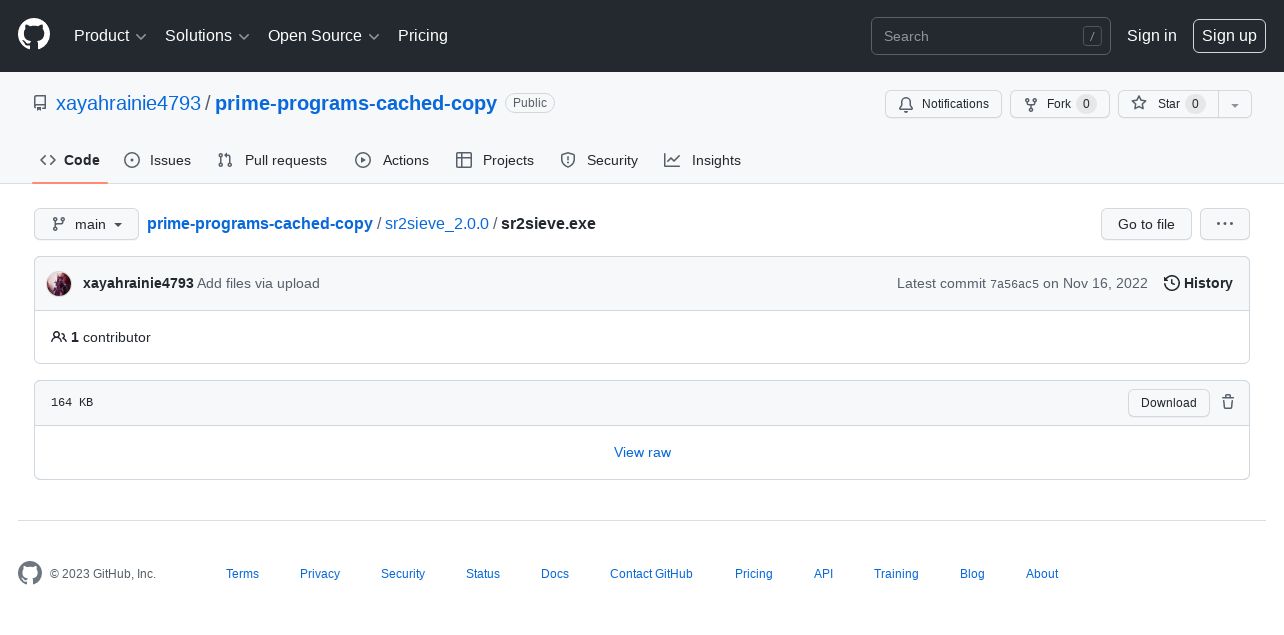The width and height of the screenshot is (1284, 635).
Task: Click the sr2sieve.exe filename text
Action: coord(548,223)
